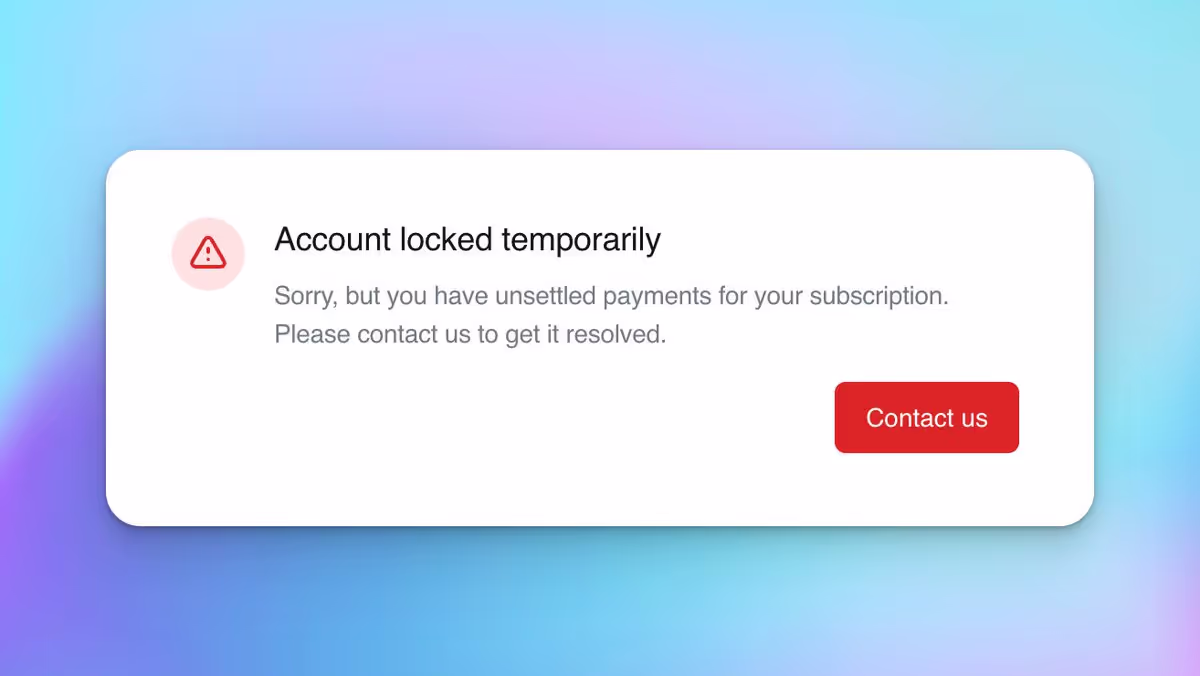Click the word Sorry in the message

click(304, 296)
